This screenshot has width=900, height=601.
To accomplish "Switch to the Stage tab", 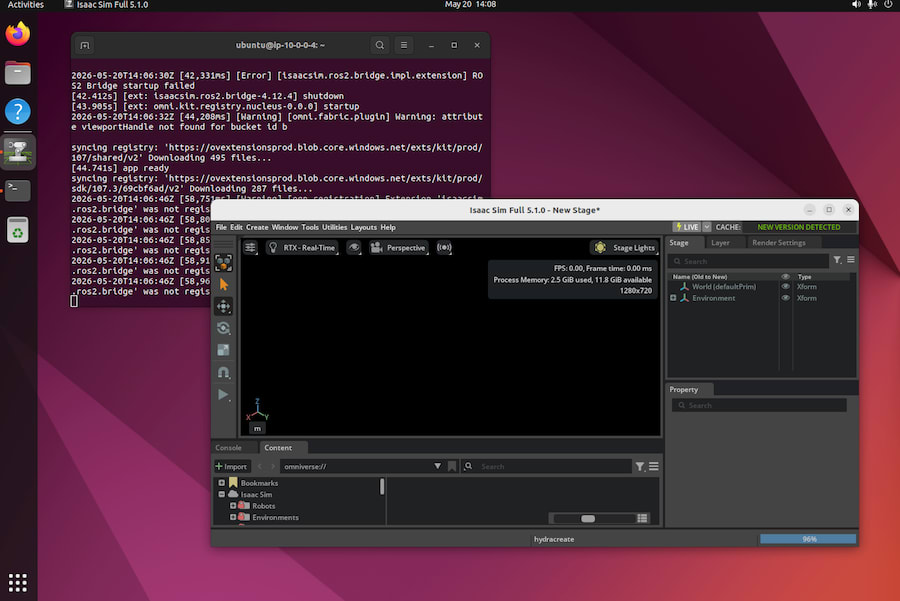I will tap(679, 243).
